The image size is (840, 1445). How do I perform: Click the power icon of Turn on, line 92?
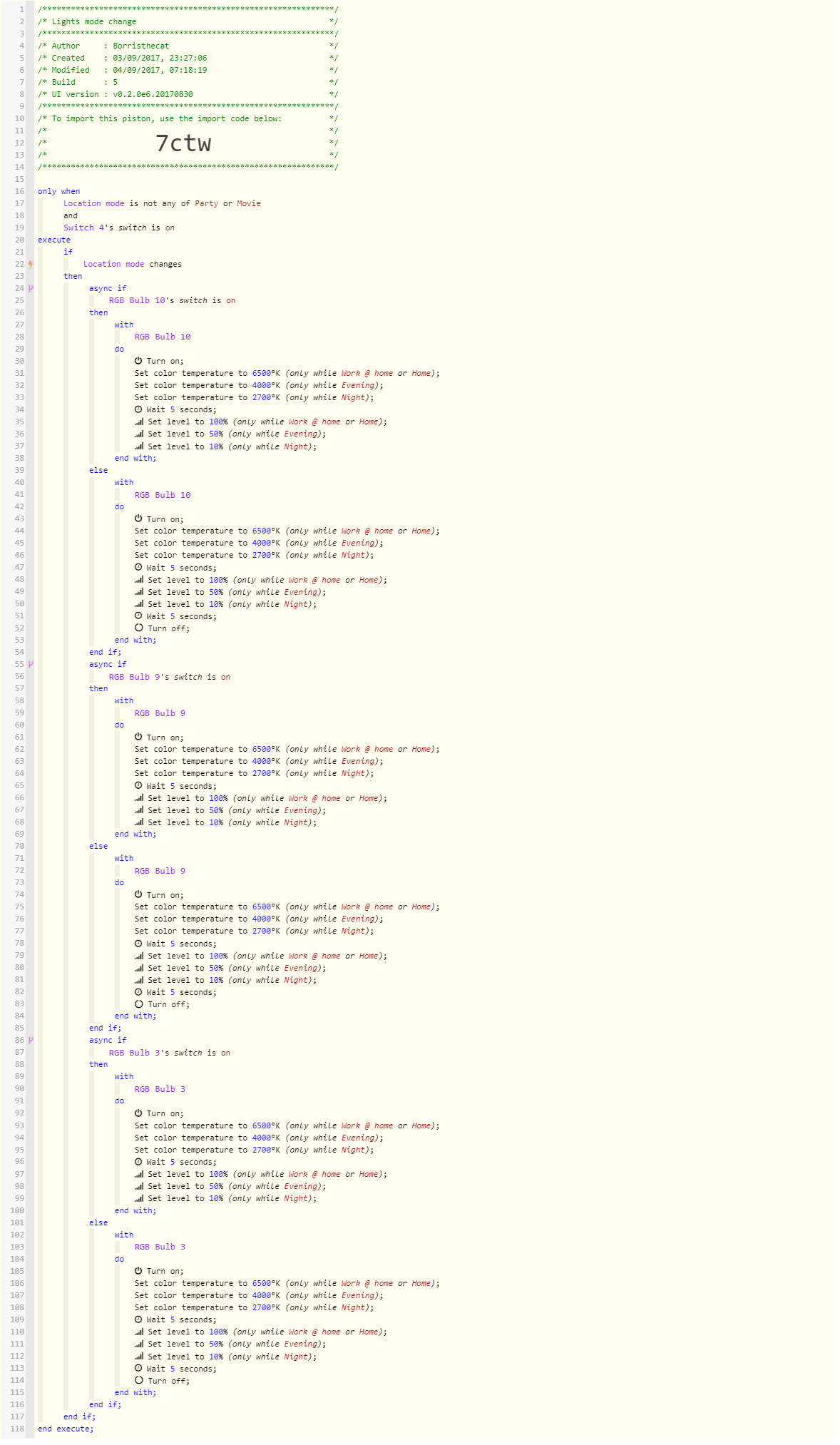pyautogui.click(x=138, y=1113)
